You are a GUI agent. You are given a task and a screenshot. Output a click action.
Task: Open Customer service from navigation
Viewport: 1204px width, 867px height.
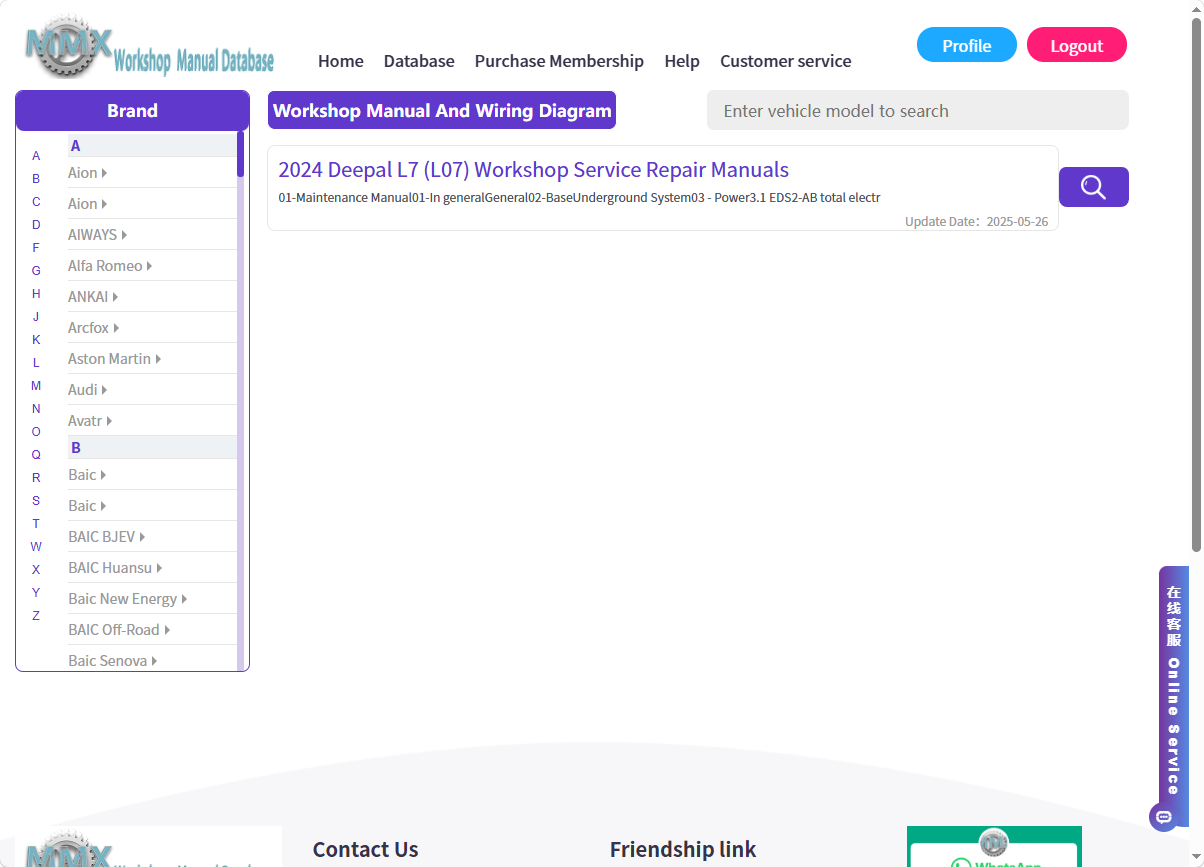pos(786,61)
